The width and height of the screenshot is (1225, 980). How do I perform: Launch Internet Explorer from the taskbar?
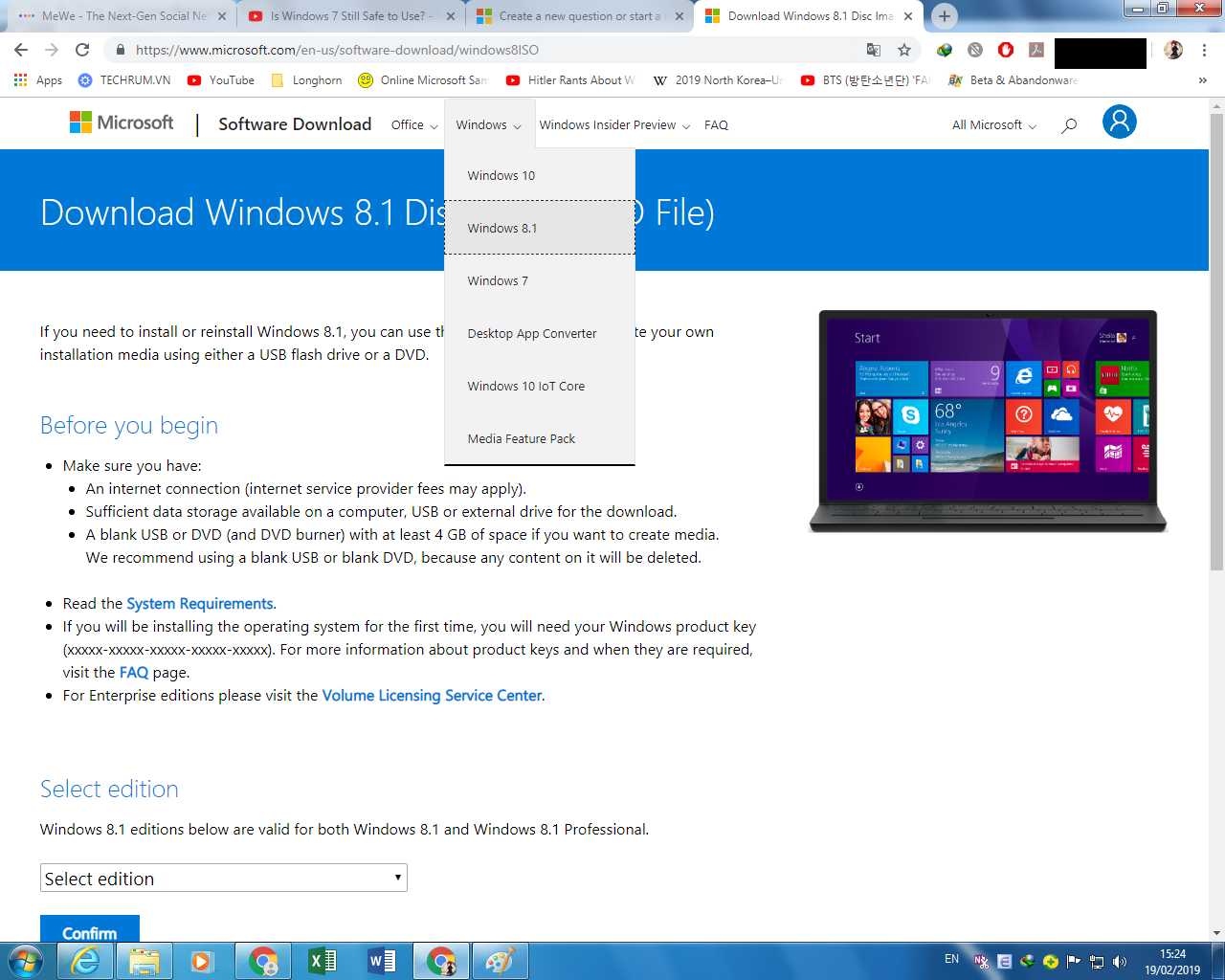point(85,961)
